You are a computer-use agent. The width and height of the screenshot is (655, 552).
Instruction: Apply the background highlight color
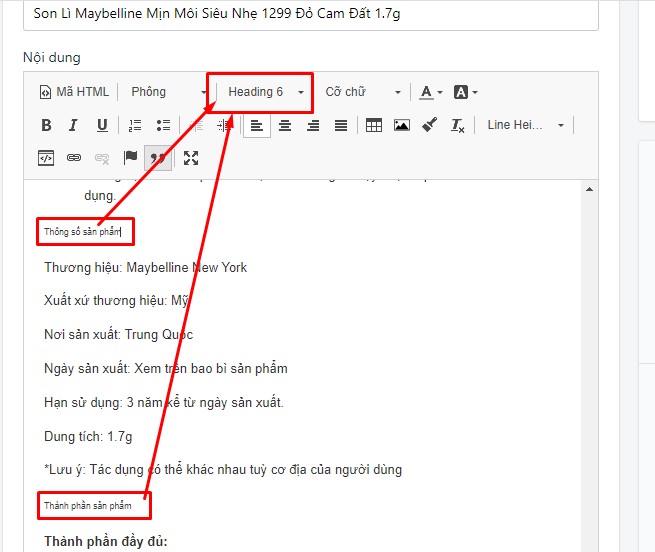tap(461, 92)
